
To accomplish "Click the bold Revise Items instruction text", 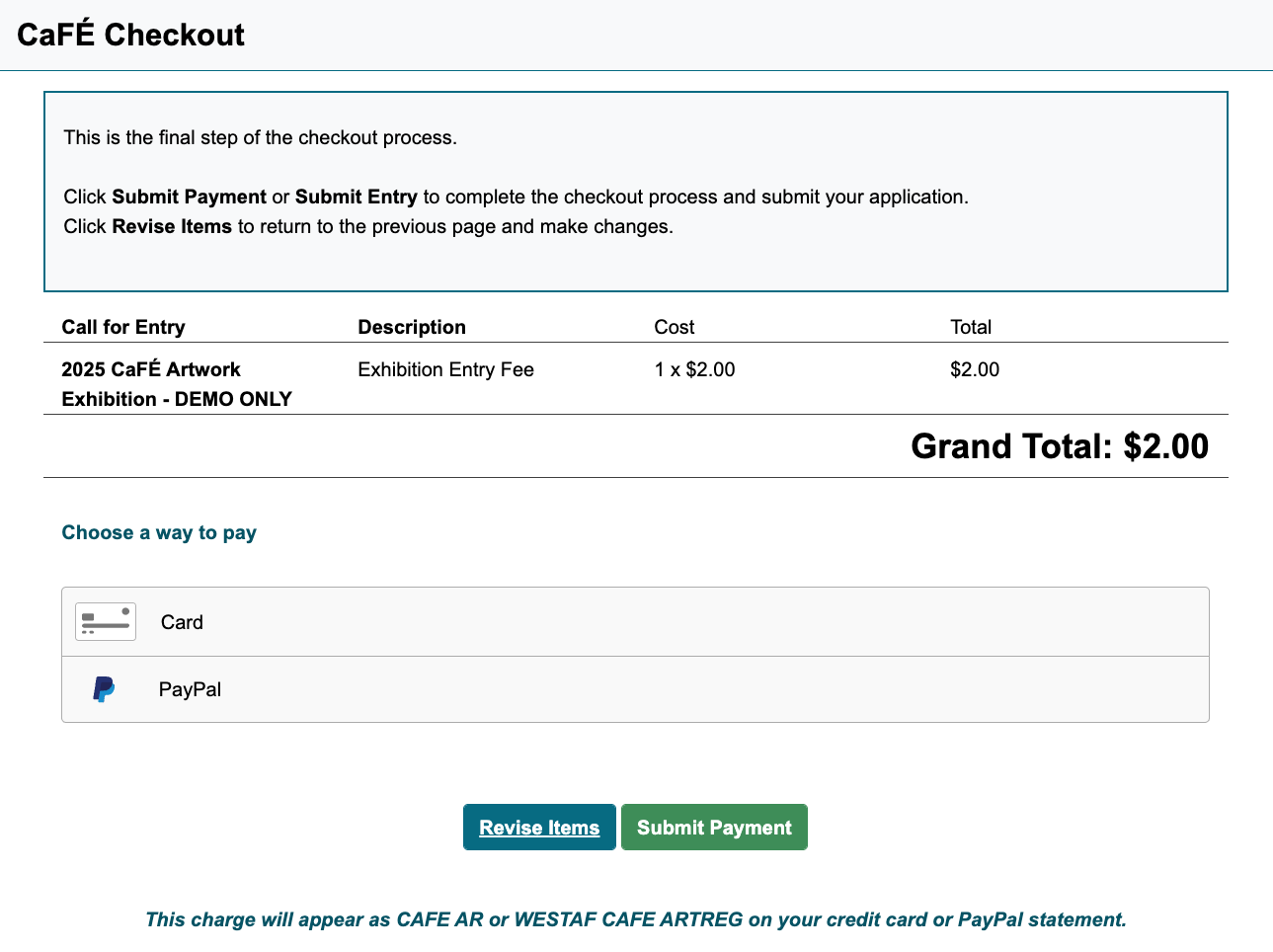I will coord(172,226).
